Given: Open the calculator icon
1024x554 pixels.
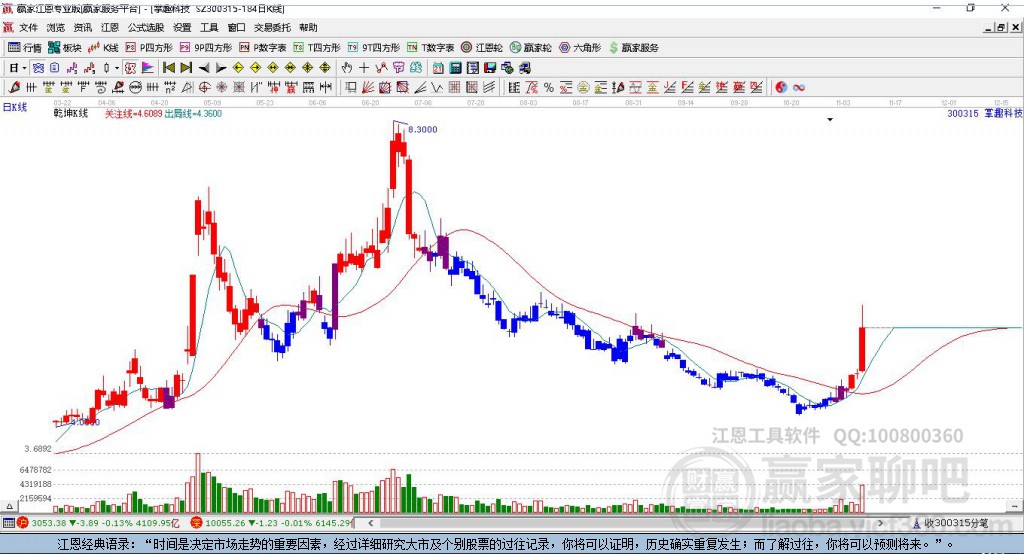Looking at the screenshot, I should tap(455, 68).
